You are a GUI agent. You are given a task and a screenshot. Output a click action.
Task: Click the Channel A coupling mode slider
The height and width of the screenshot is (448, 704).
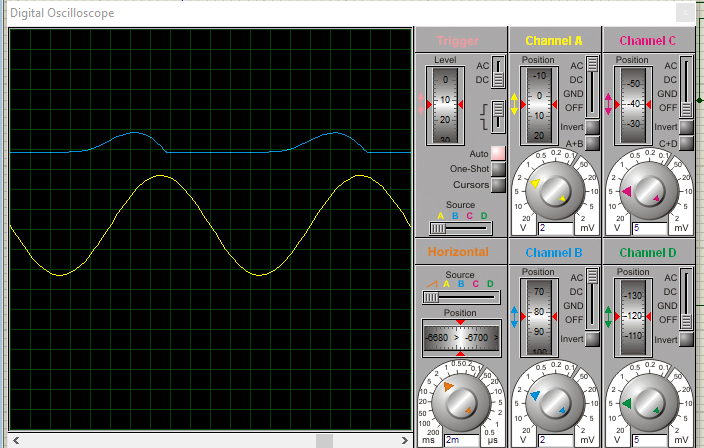click(x=592, y=87)
